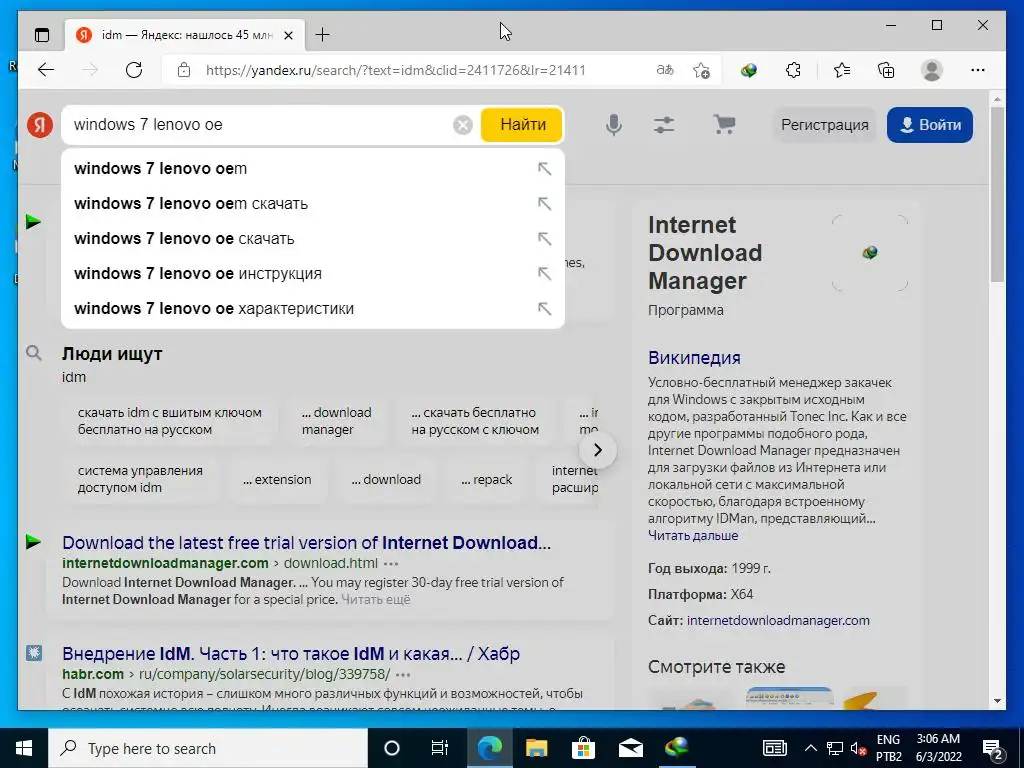The image size is (1024, 768).
Task: Click the yellow Найти search button
Action: click(x=522, y=125)
